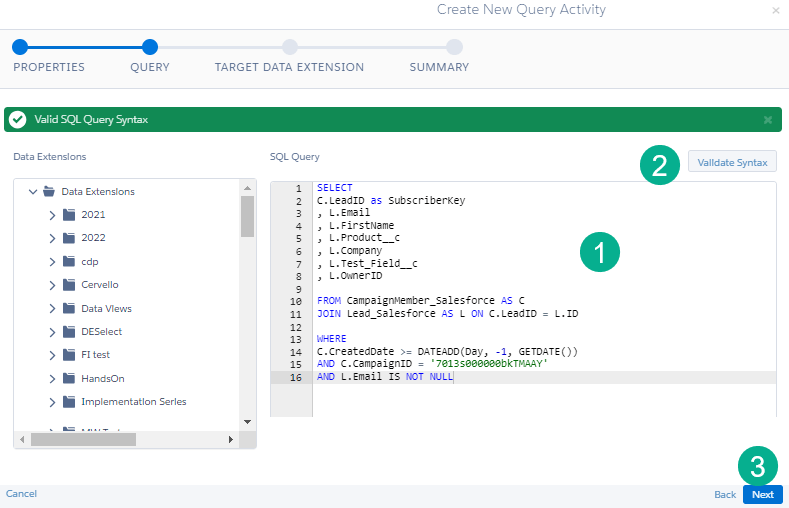Screen dimensions: 789x508
Task: Select the HandsOn folder icon
Action: click(x=69, y=378)
